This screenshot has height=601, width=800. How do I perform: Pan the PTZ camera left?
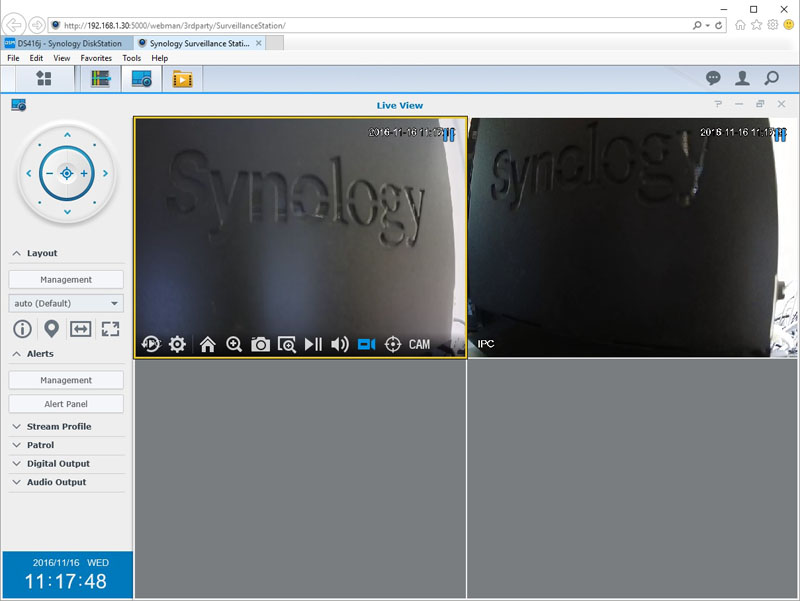pos(29,173)
